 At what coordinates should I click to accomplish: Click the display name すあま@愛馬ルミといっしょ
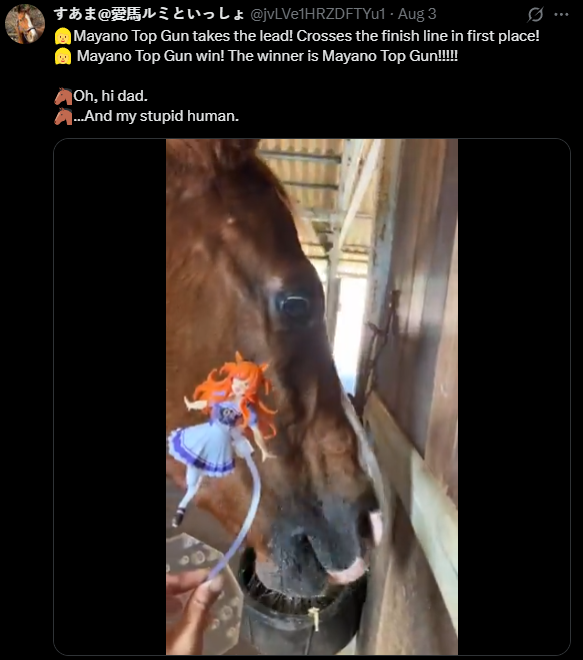click(x=149, y=14)
